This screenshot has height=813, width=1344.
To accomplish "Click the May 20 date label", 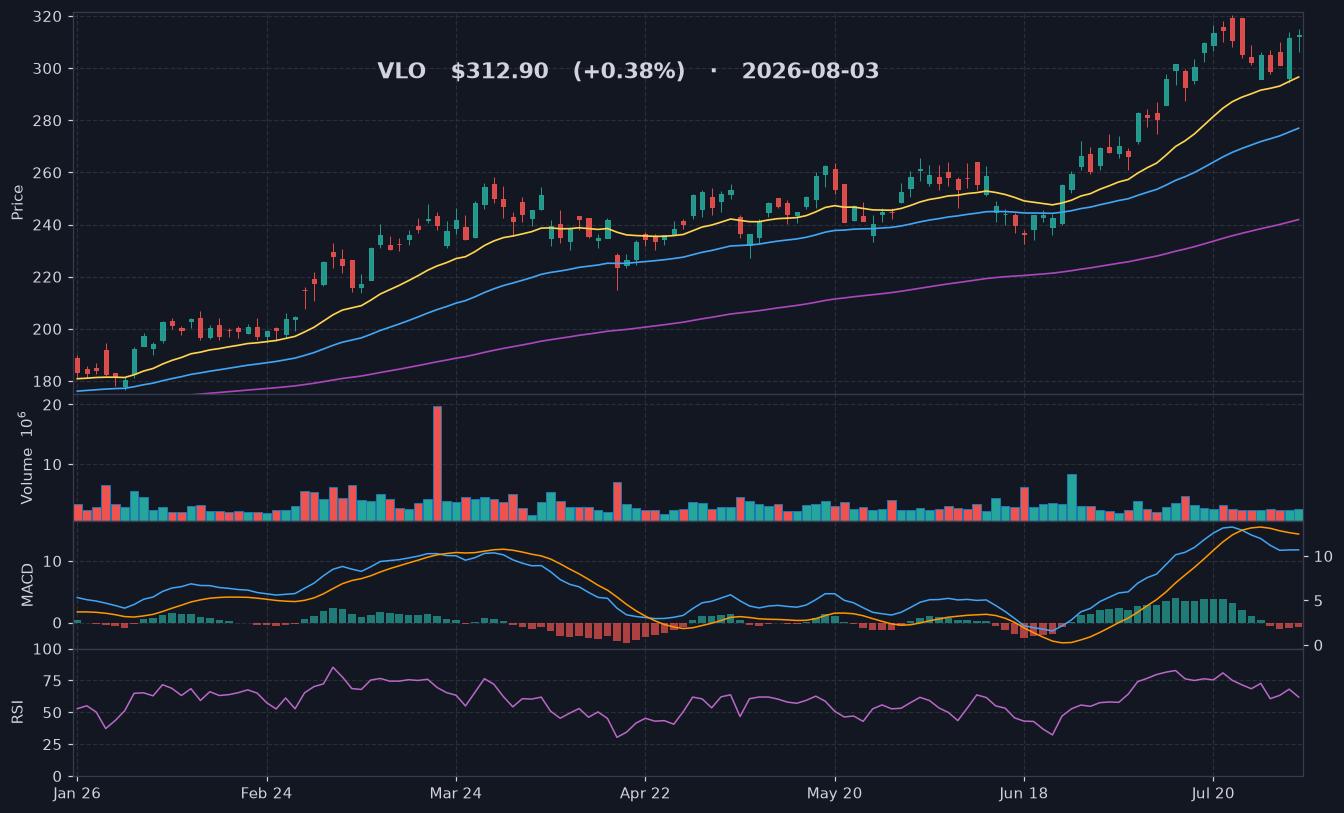I will click(835, 792).
